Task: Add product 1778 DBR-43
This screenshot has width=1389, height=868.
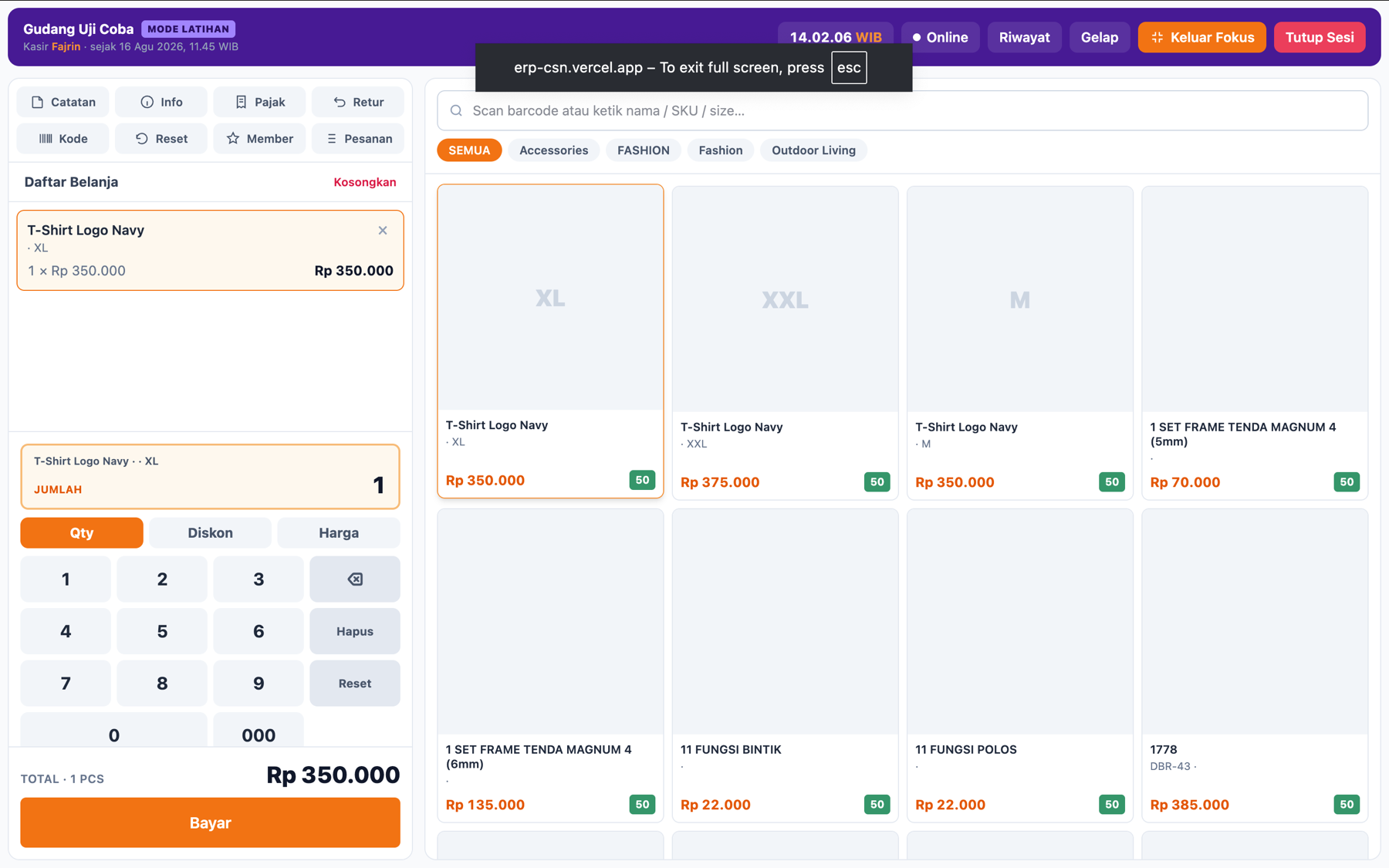Action: click(x=1255, y=665)
